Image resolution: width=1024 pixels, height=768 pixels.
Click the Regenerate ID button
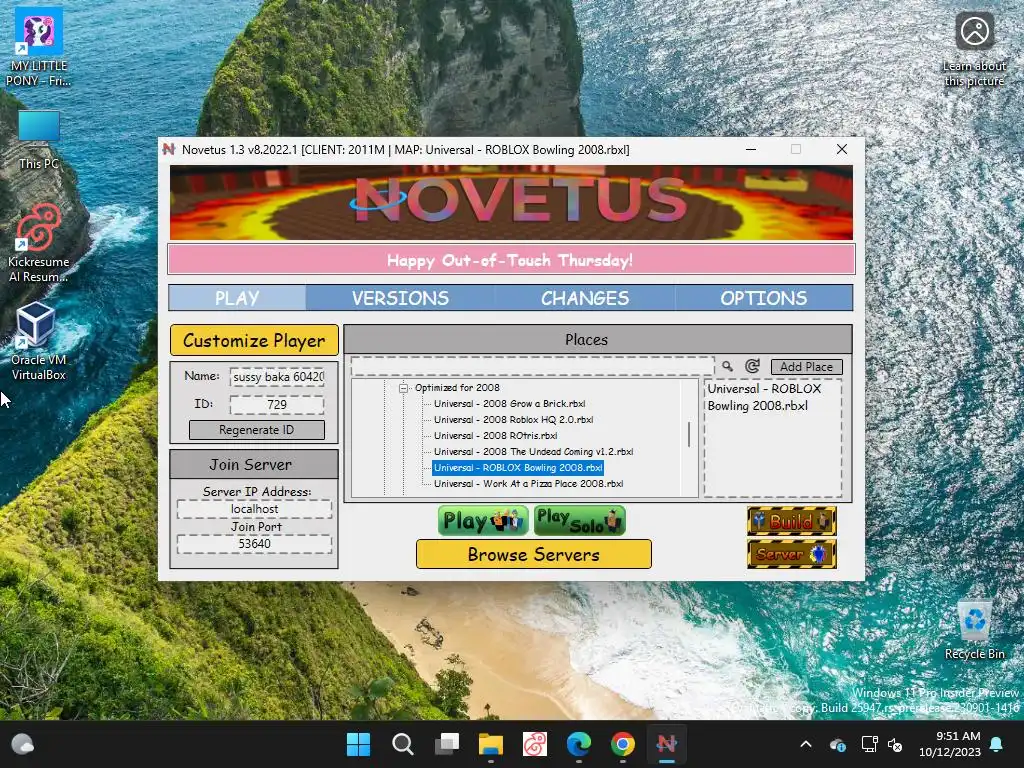coord(257,430)
